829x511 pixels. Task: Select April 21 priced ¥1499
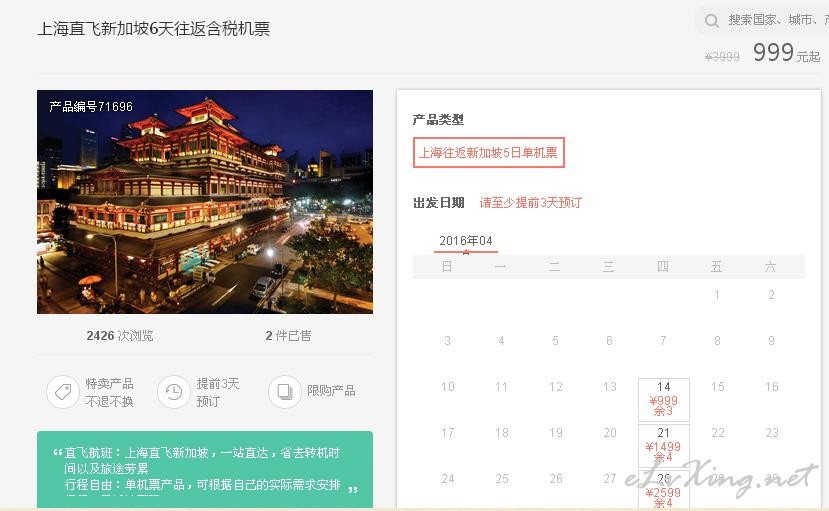tap(664, 445)
